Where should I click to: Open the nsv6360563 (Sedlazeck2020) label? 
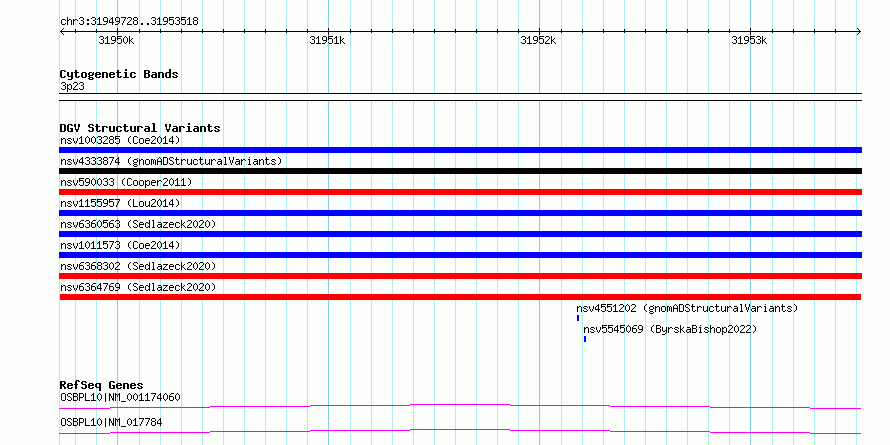click(138, 224)
